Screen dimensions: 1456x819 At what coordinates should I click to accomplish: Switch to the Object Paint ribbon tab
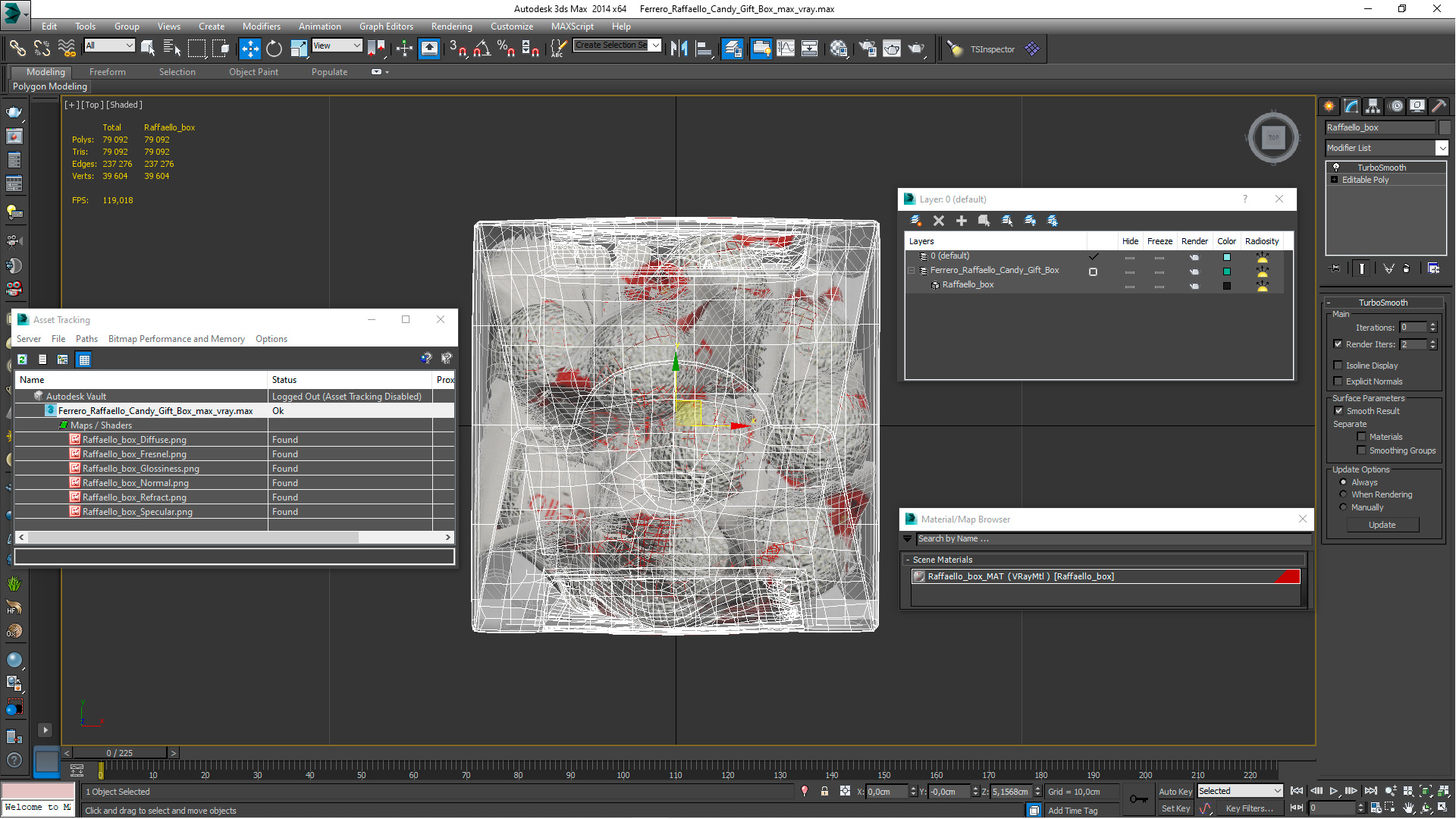tap(253, 72)
